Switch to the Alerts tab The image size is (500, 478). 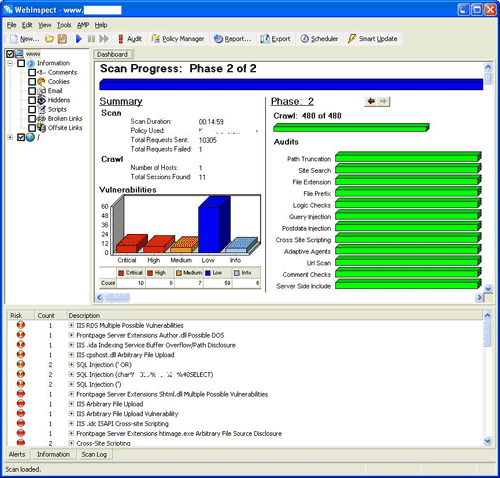click(x=17, y=454)
